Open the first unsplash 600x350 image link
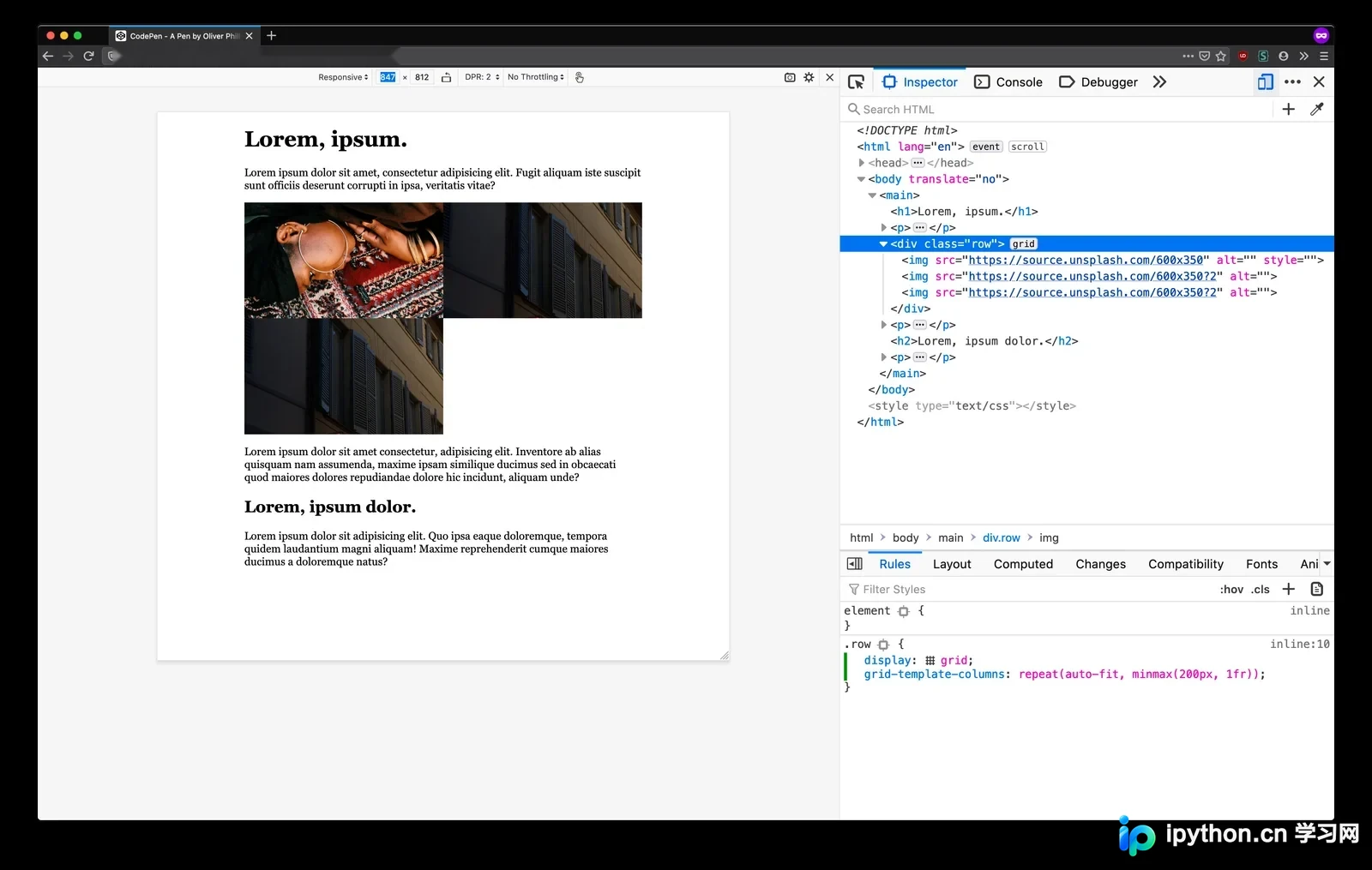This screenshot has width=1372, height=870. [x=1086, y=260]
